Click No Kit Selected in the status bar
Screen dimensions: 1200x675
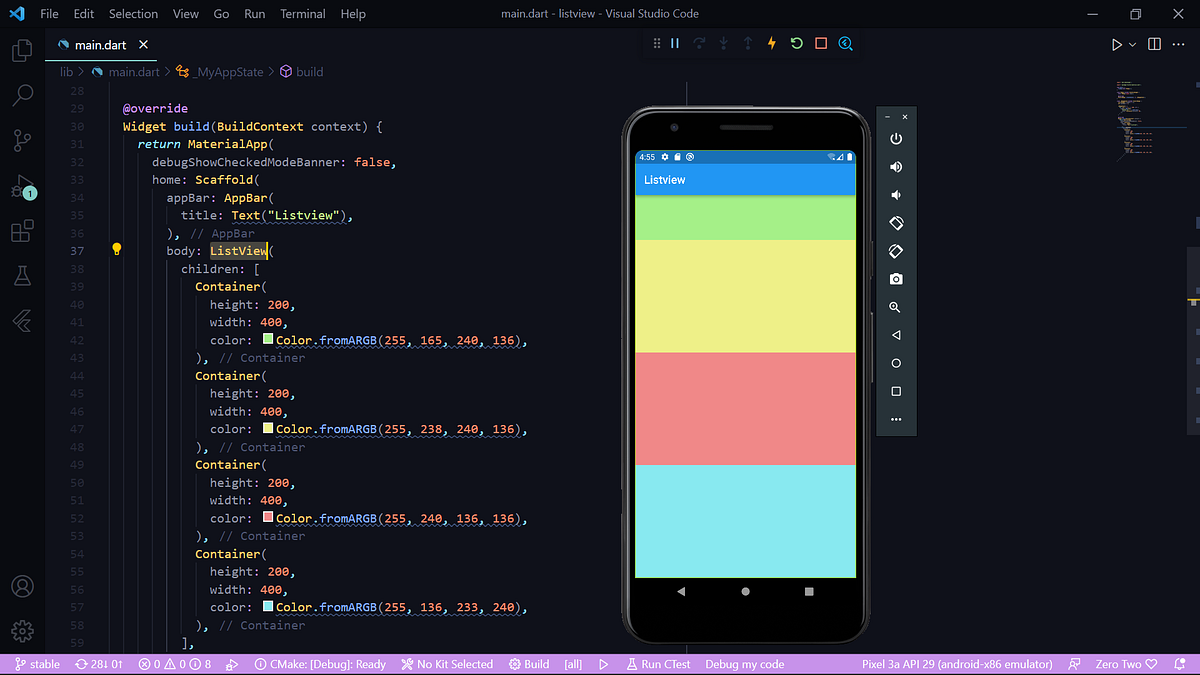click(x=447, y=663)
